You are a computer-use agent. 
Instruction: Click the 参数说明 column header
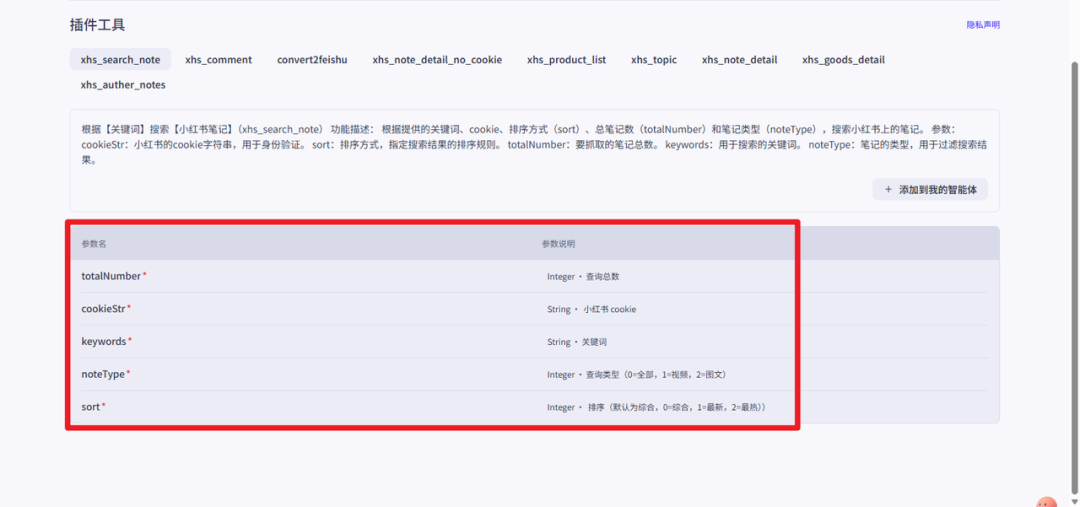[x=559, y=244]
